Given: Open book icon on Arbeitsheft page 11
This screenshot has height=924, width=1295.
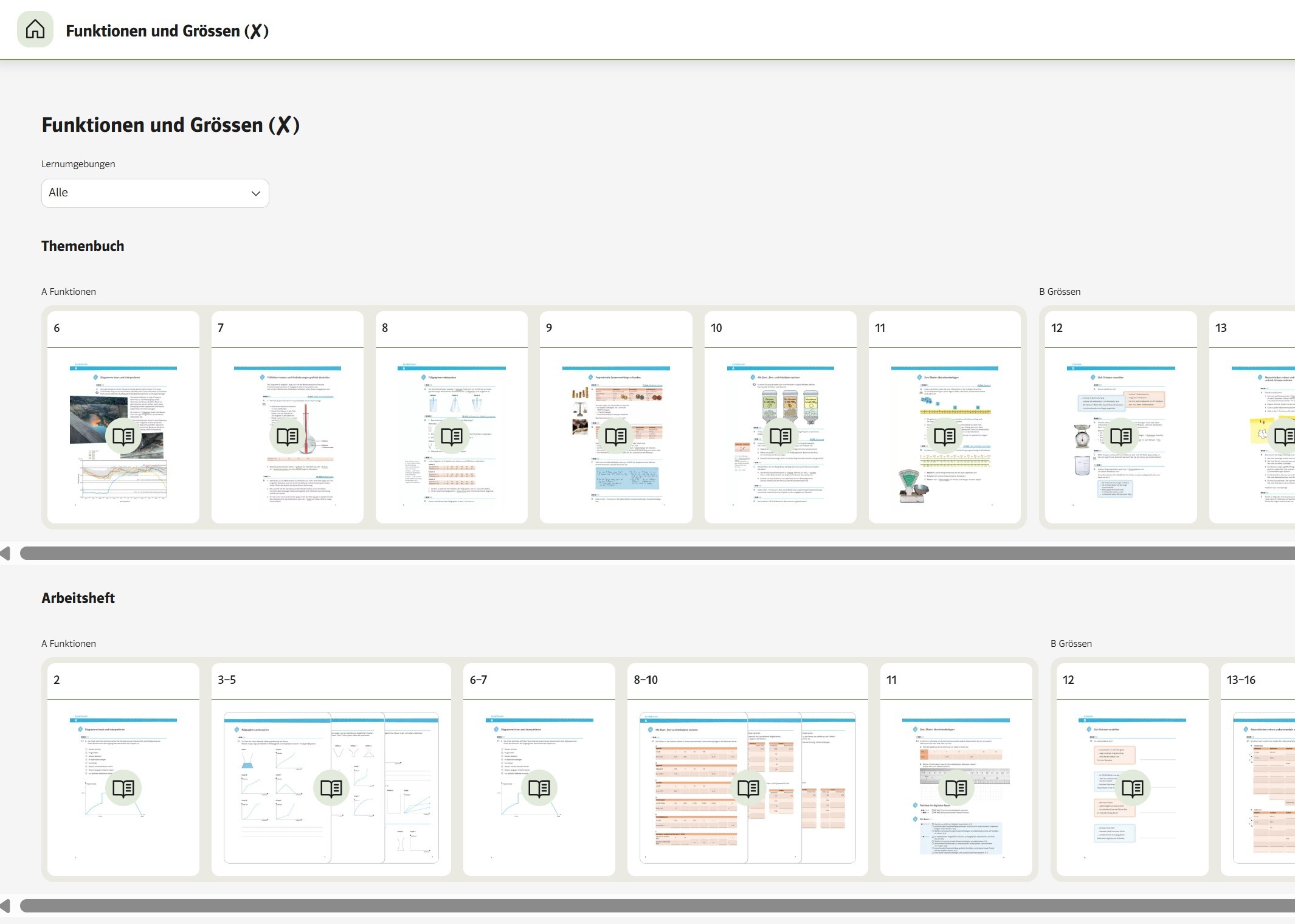Looking at the screenshot, I should (956, 788).
